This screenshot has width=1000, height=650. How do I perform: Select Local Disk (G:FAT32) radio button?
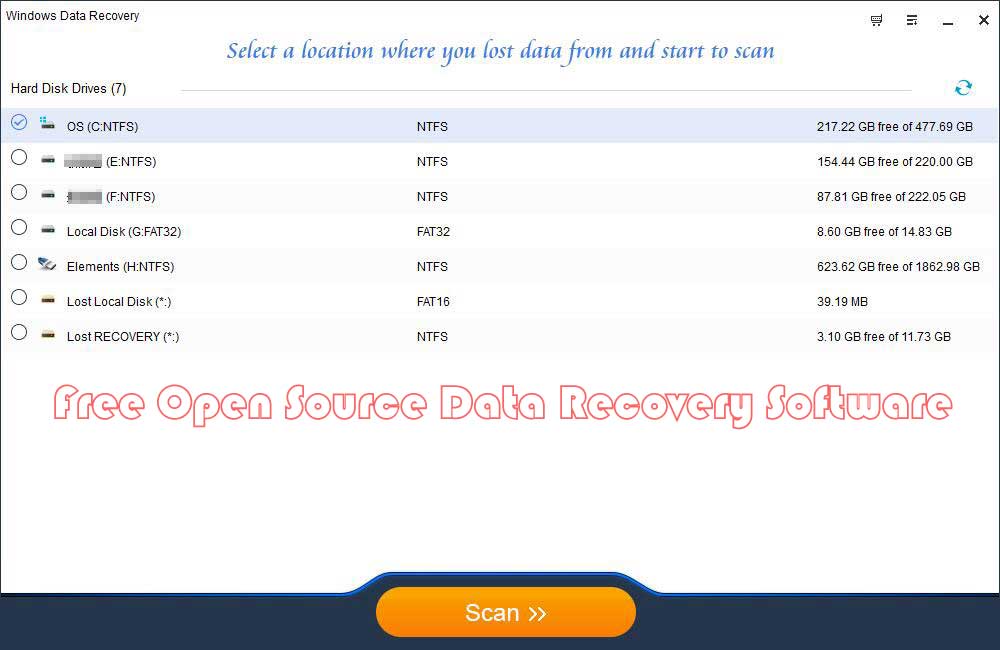tap(18, 227)
